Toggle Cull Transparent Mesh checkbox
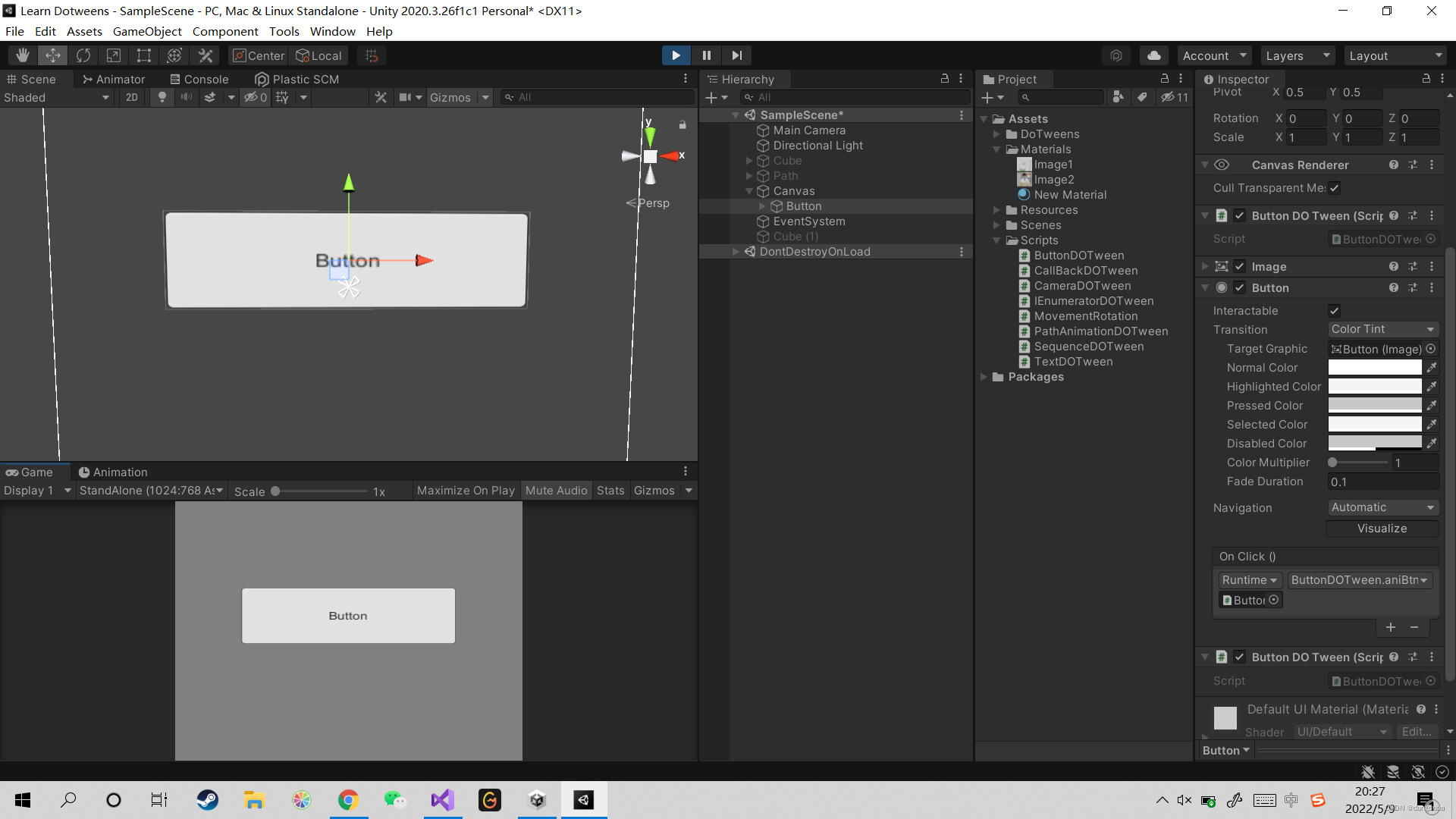 [1336, 188]
